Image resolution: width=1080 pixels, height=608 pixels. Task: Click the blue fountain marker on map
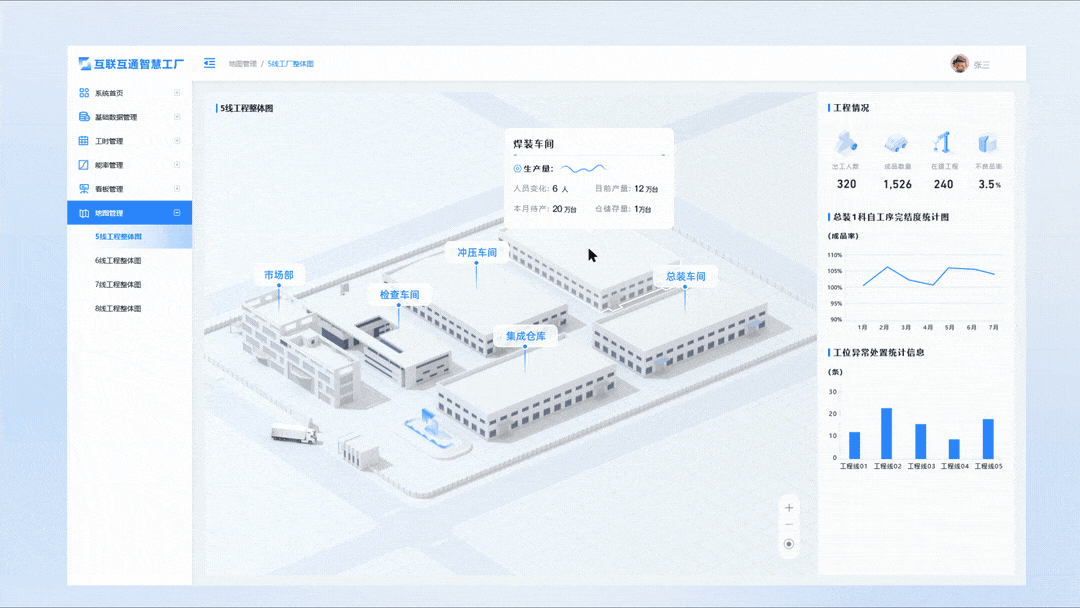[431, 426]
